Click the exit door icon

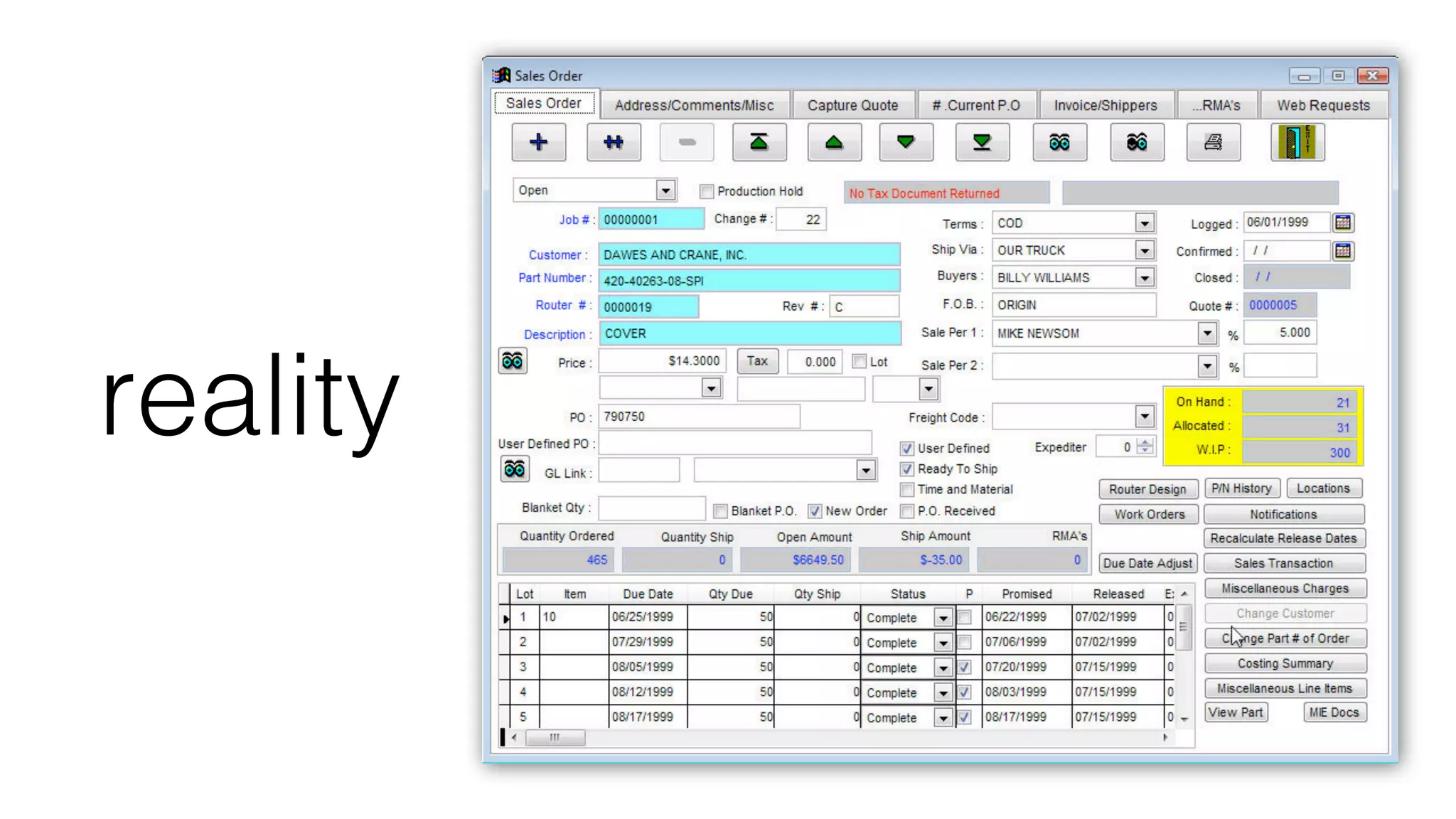point(1297,142)
